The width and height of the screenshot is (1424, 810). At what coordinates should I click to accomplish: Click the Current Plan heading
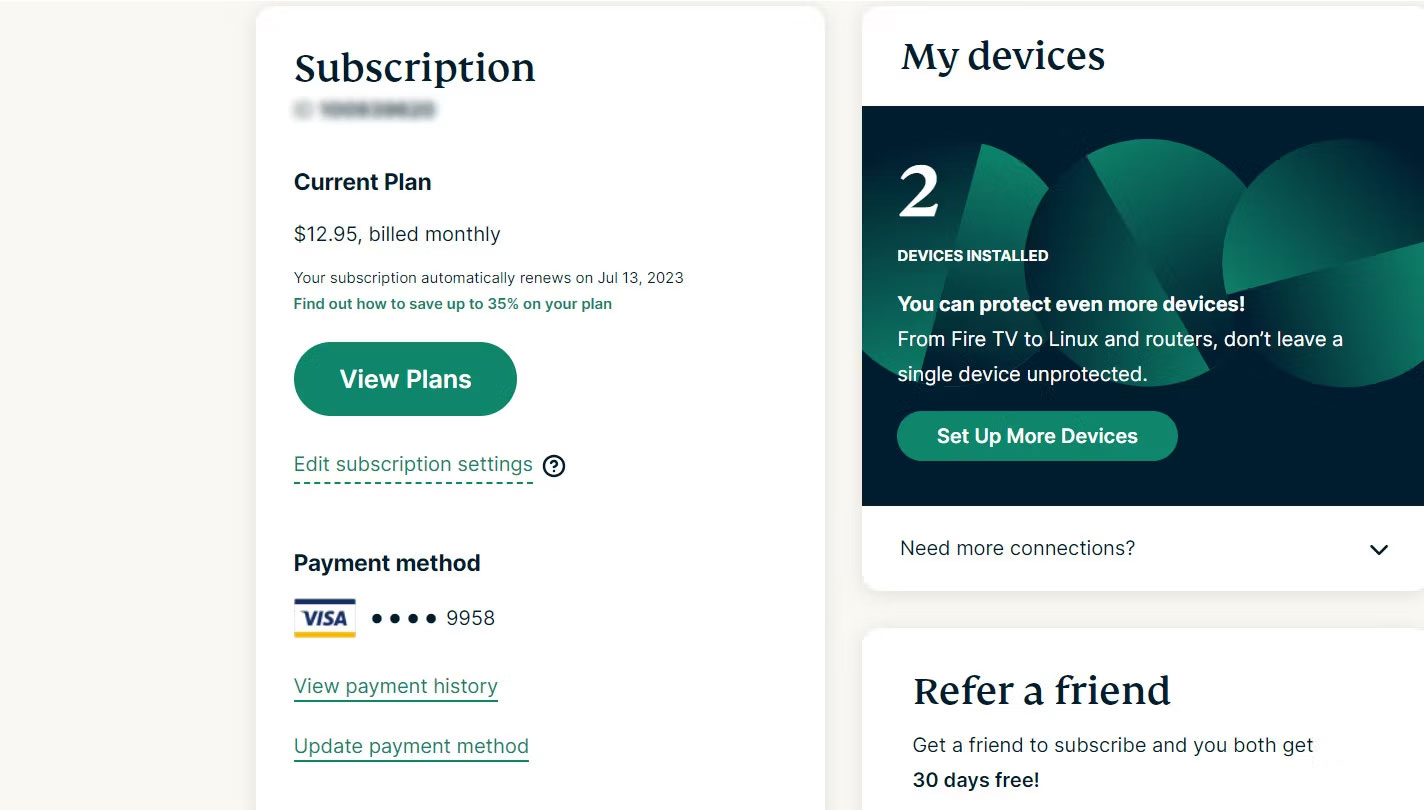362,183
